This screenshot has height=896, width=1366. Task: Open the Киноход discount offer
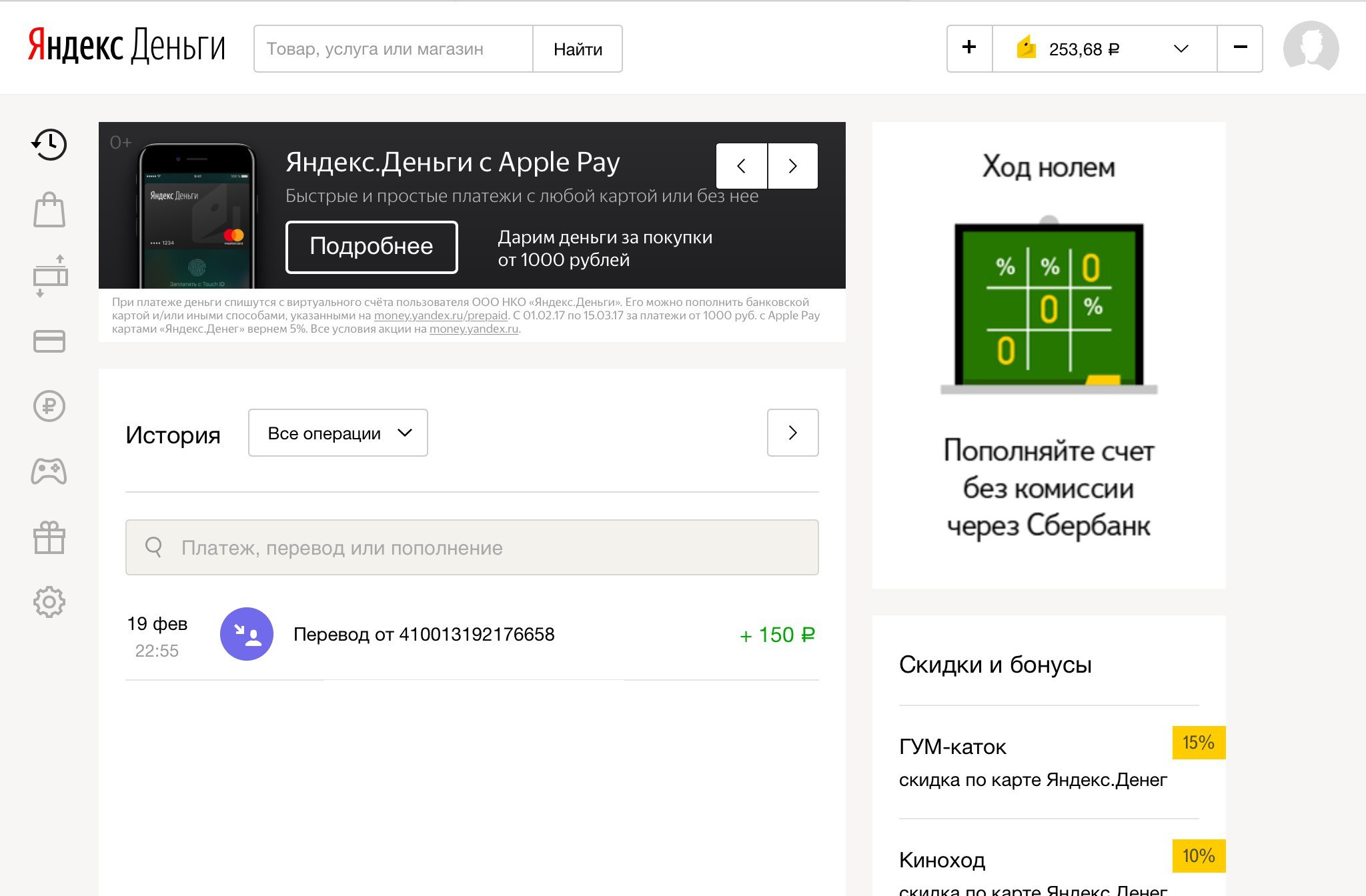coord(942,860)
